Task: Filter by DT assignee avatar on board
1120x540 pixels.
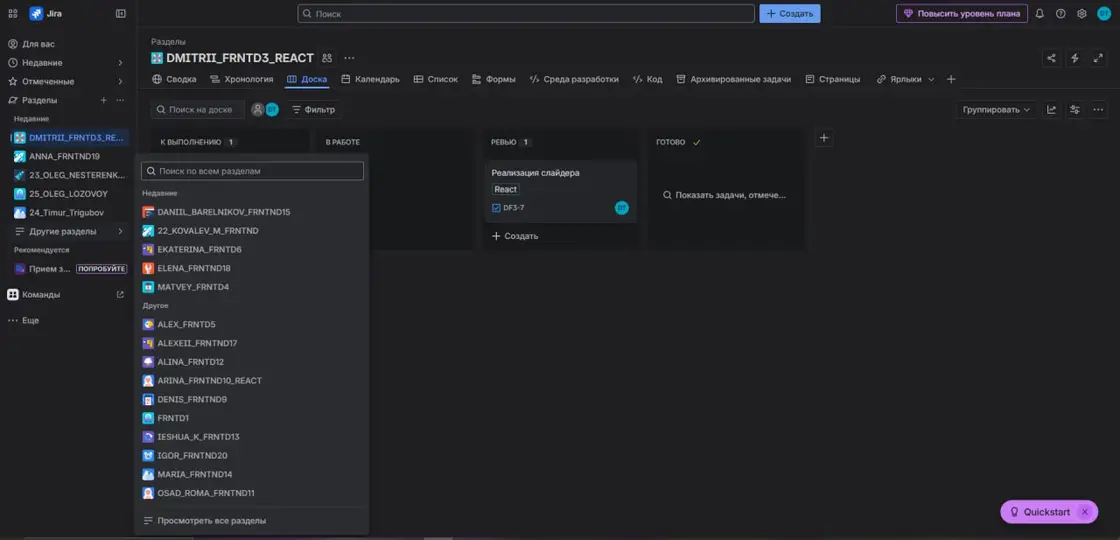Action: tap(271, 110)
